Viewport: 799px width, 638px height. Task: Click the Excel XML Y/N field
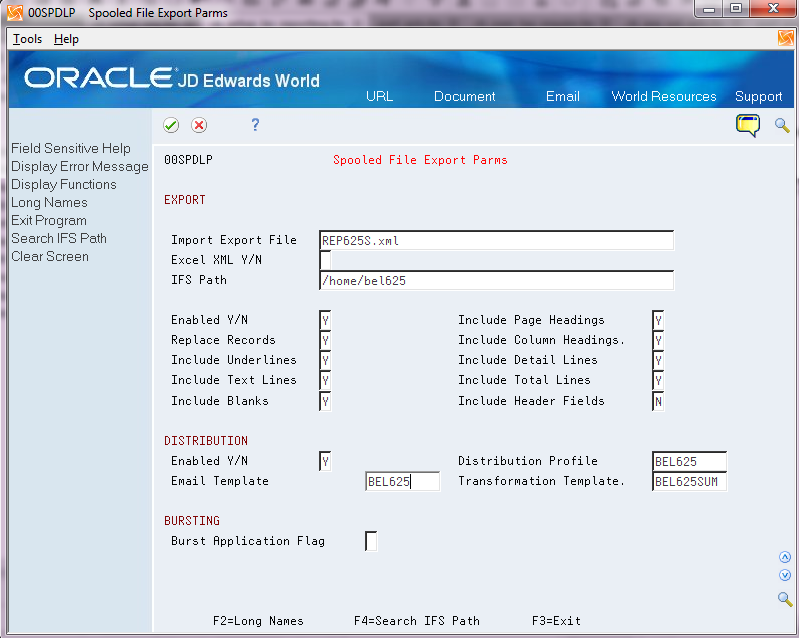325,260
